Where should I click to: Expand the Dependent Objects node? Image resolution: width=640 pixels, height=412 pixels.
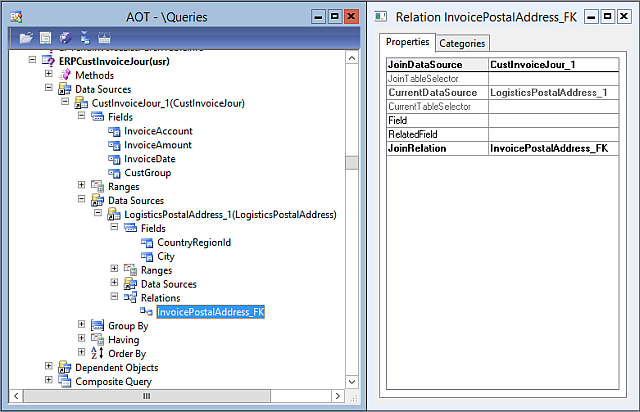pos(48,367)
